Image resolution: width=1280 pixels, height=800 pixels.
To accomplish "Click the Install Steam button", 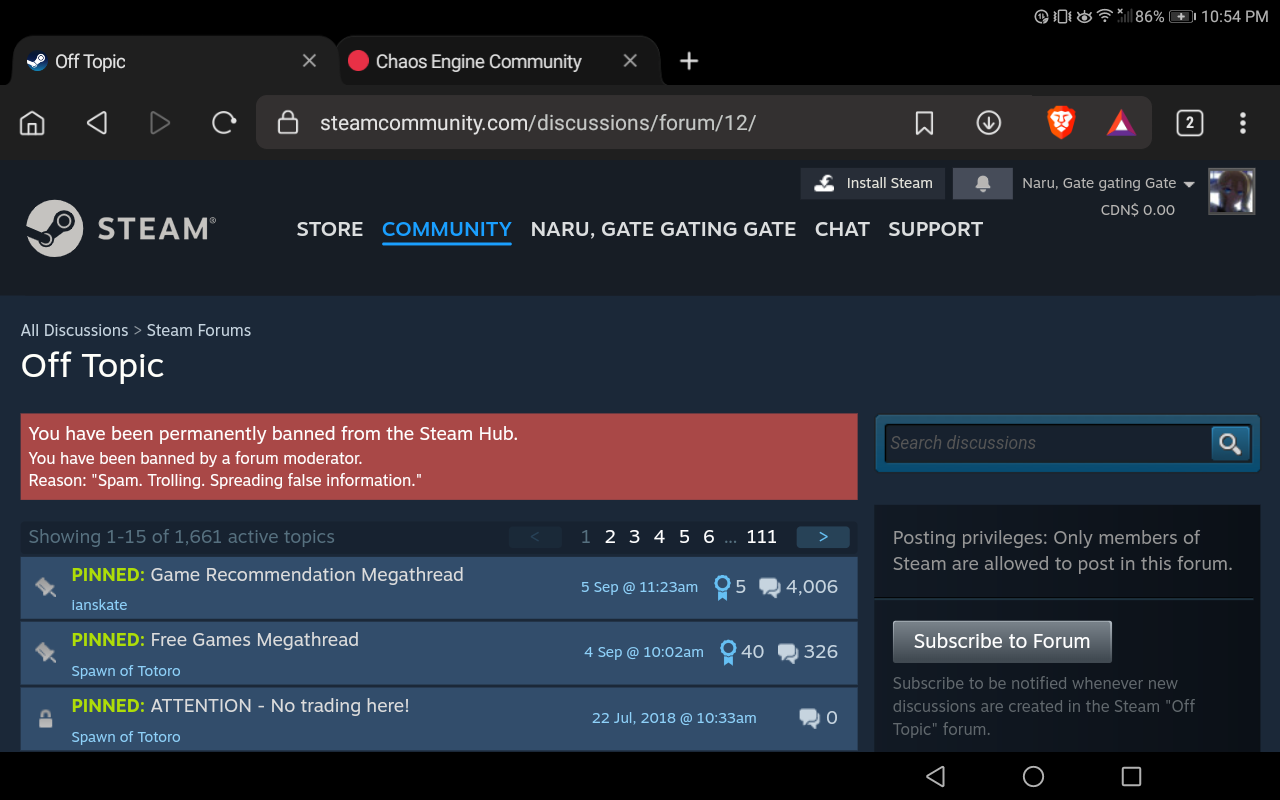I will 873,183.
